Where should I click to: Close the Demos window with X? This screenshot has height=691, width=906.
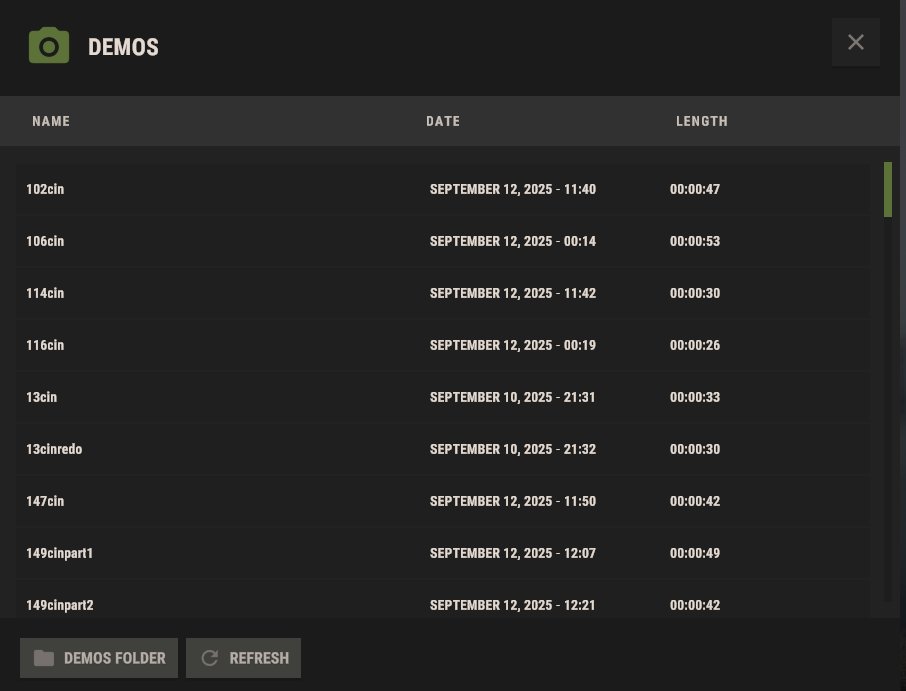pyautogui.click(x=856, y=42)
